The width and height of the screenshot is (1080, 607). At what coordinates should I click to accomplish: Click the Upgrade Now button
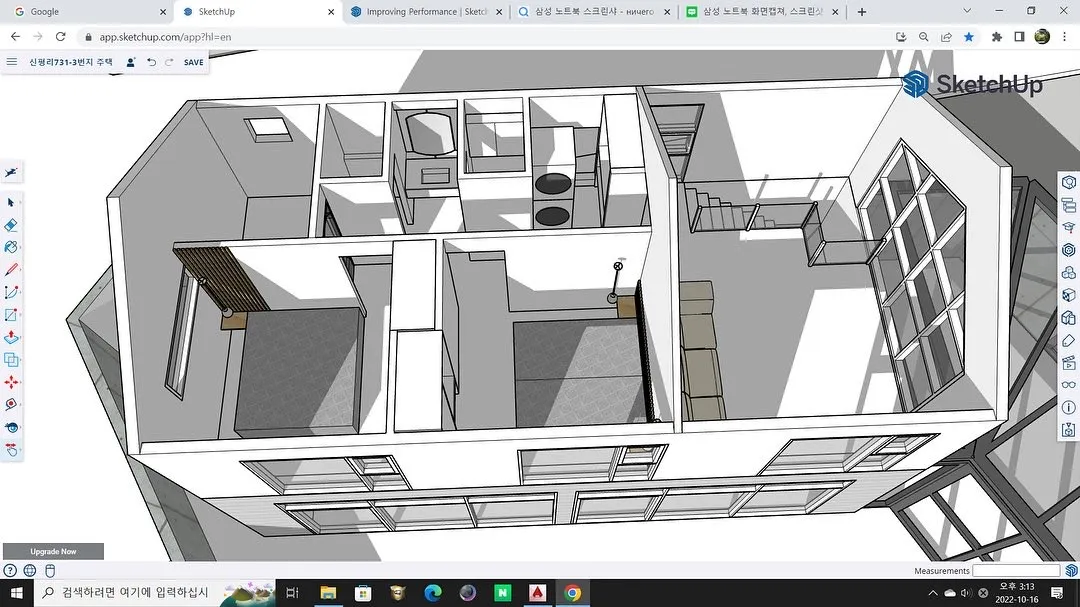pyautogui.click(x=53, y=551)
